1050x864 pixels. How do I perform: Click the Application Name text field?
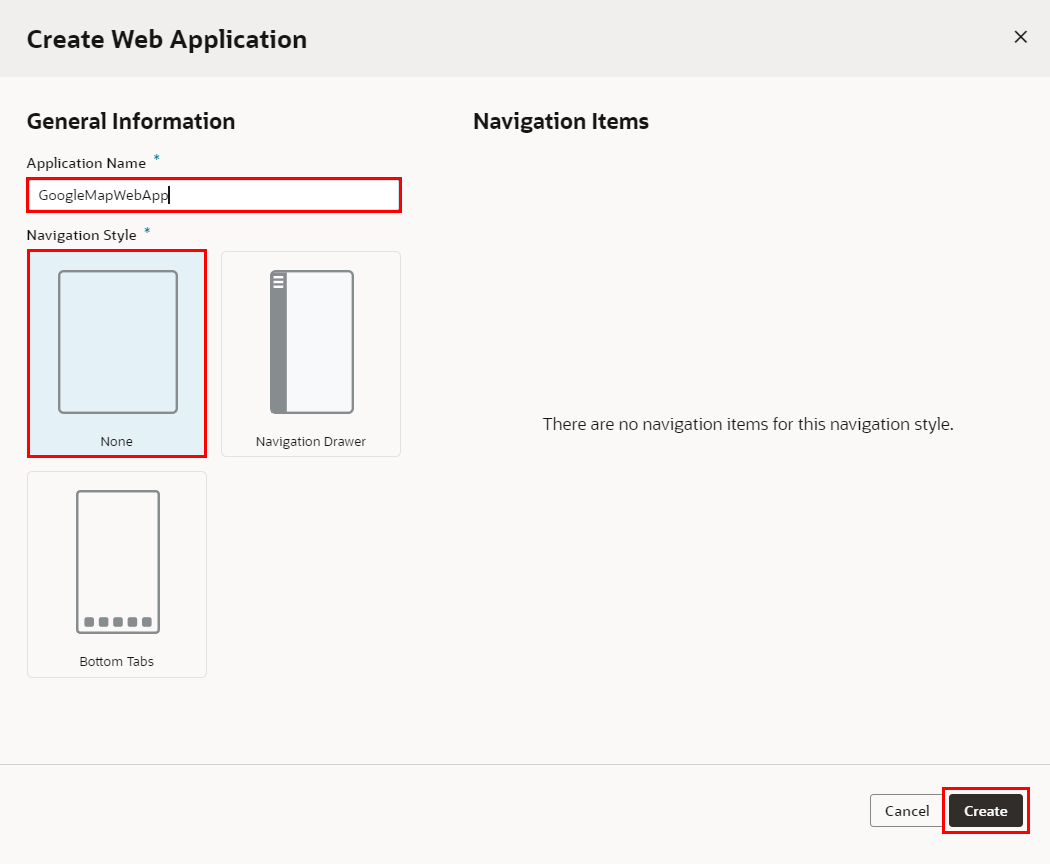click(214, 195)
